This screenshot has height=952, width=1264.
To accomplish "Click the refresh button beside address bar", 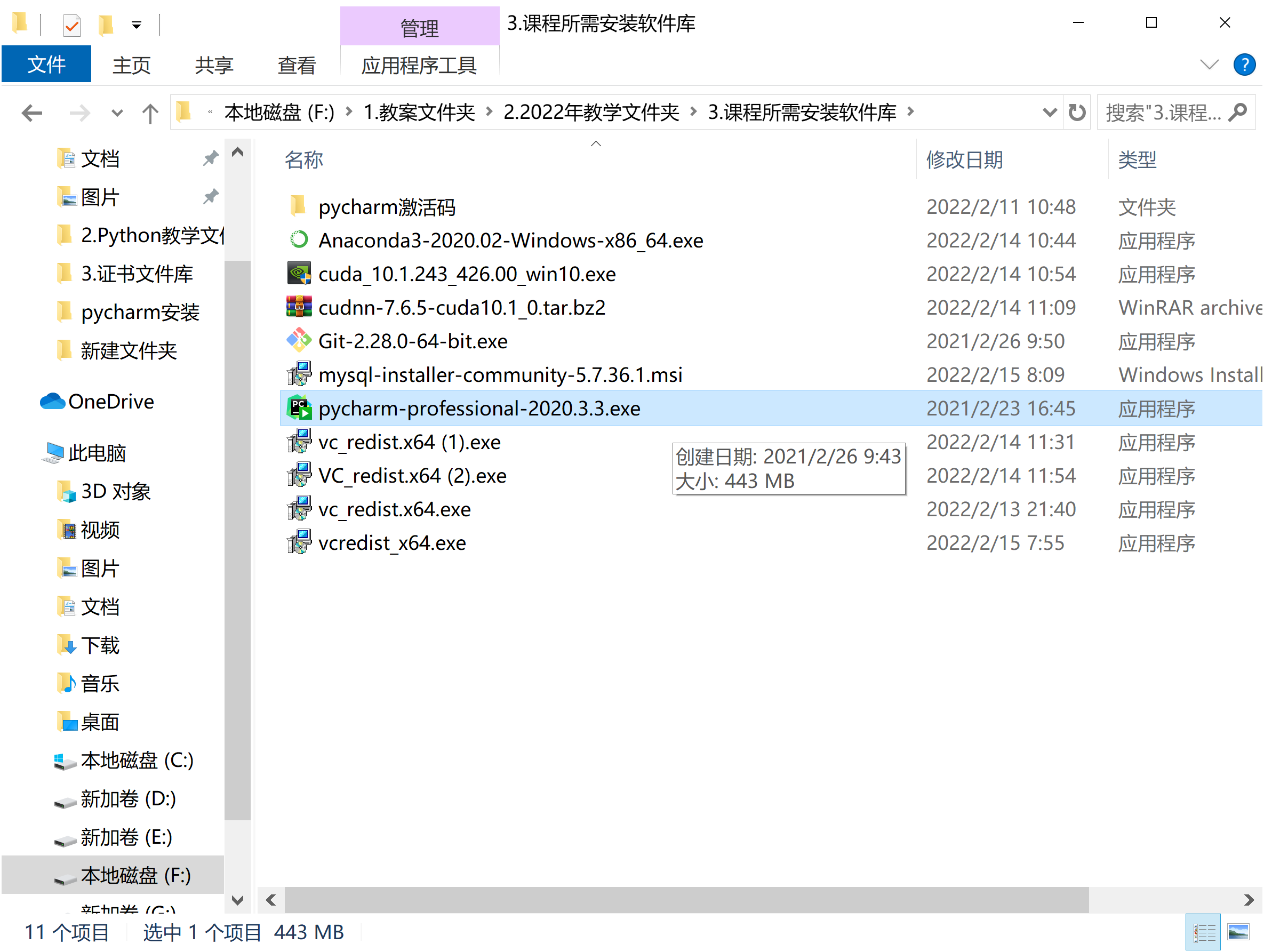I will 1077,112.
